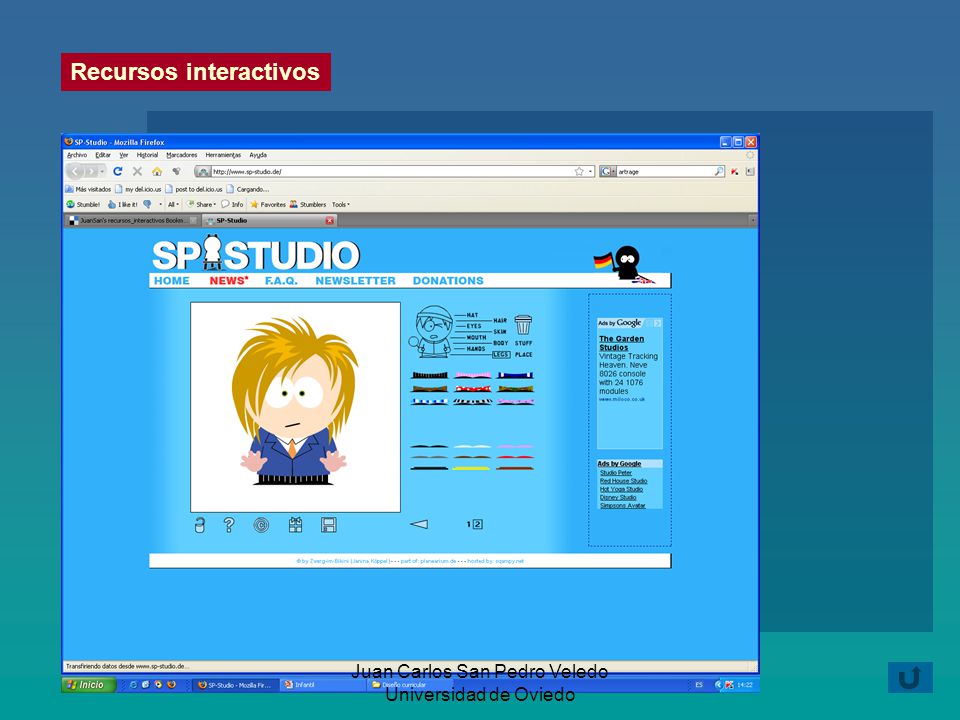Open the Historial menu
Screen dimensions: 960x720
click(x=147, y=155)
